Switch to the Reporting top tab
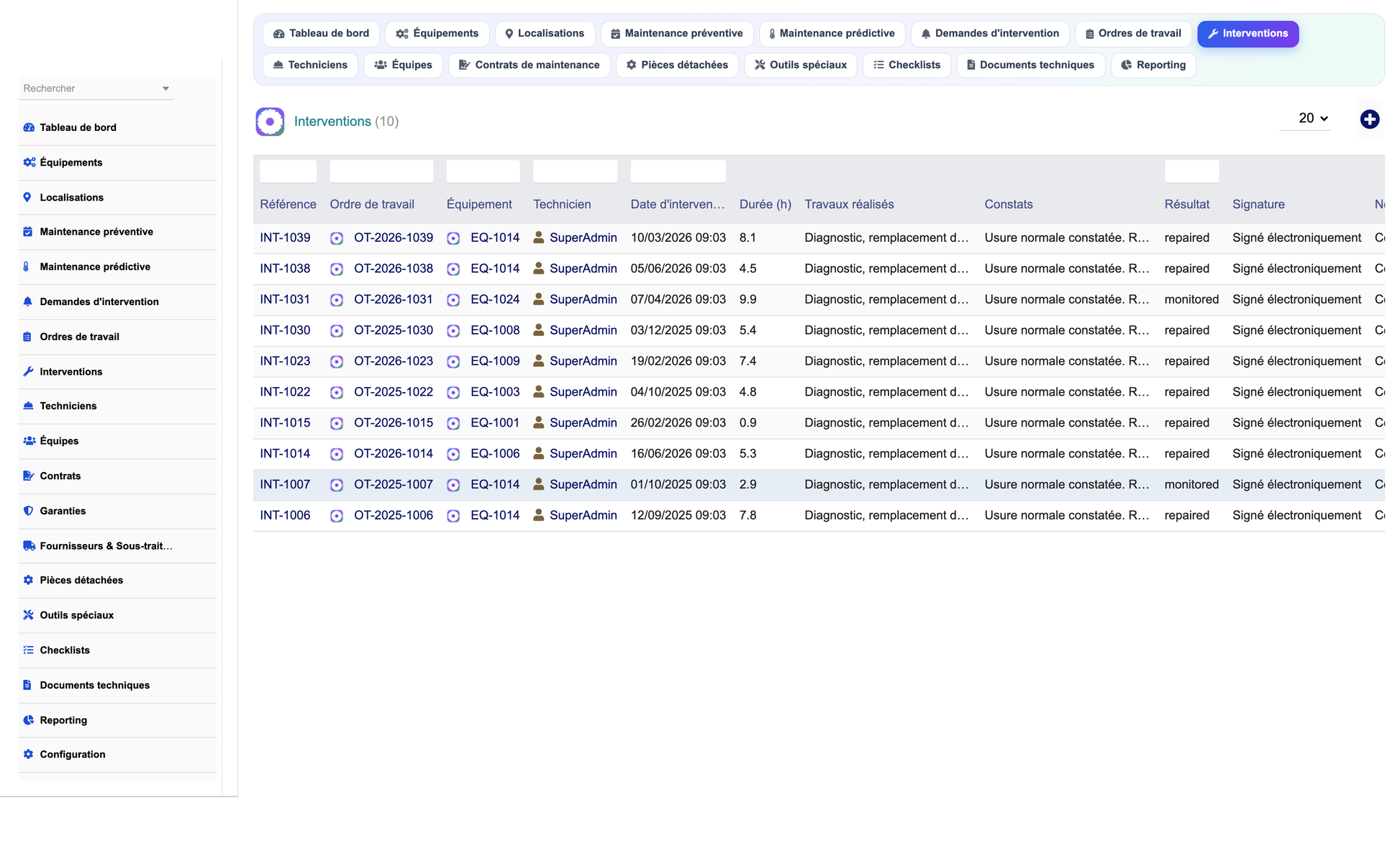 point(1153,65)
